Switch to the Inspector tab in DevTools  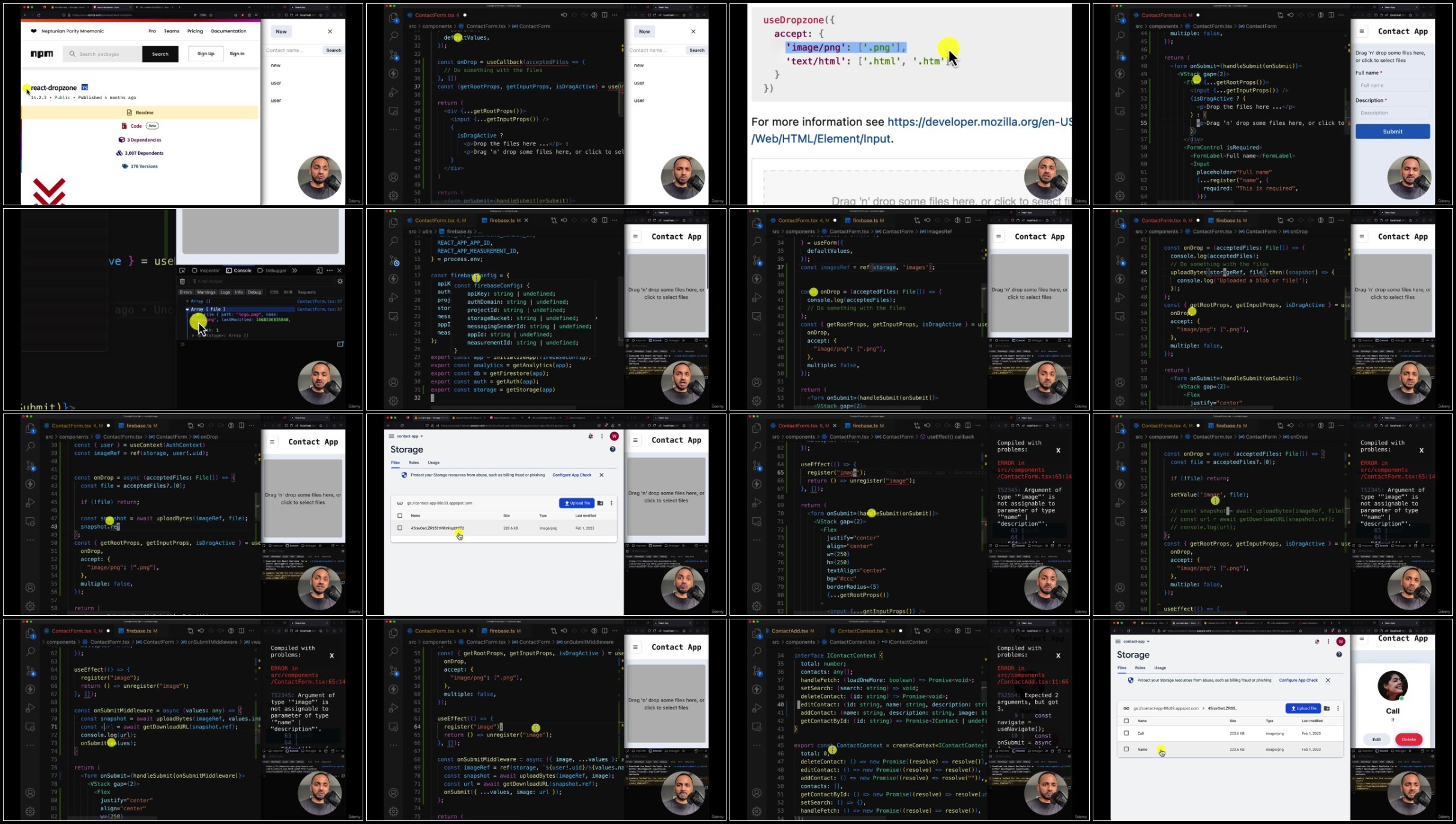206,271
